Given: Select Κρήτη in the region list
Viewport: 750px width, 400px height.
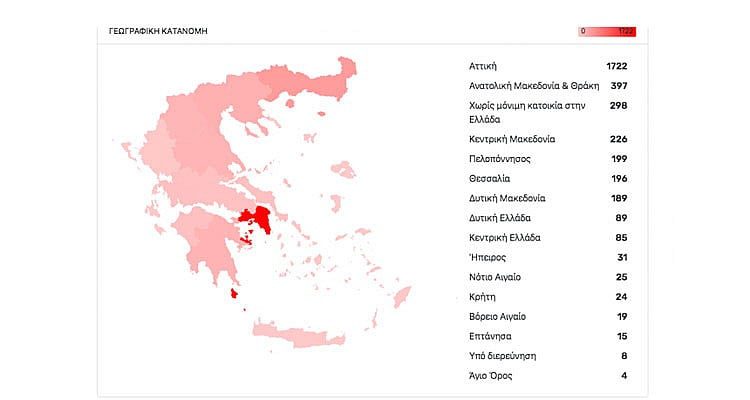Looking at the screenshot, I should (x=547, y=297).
